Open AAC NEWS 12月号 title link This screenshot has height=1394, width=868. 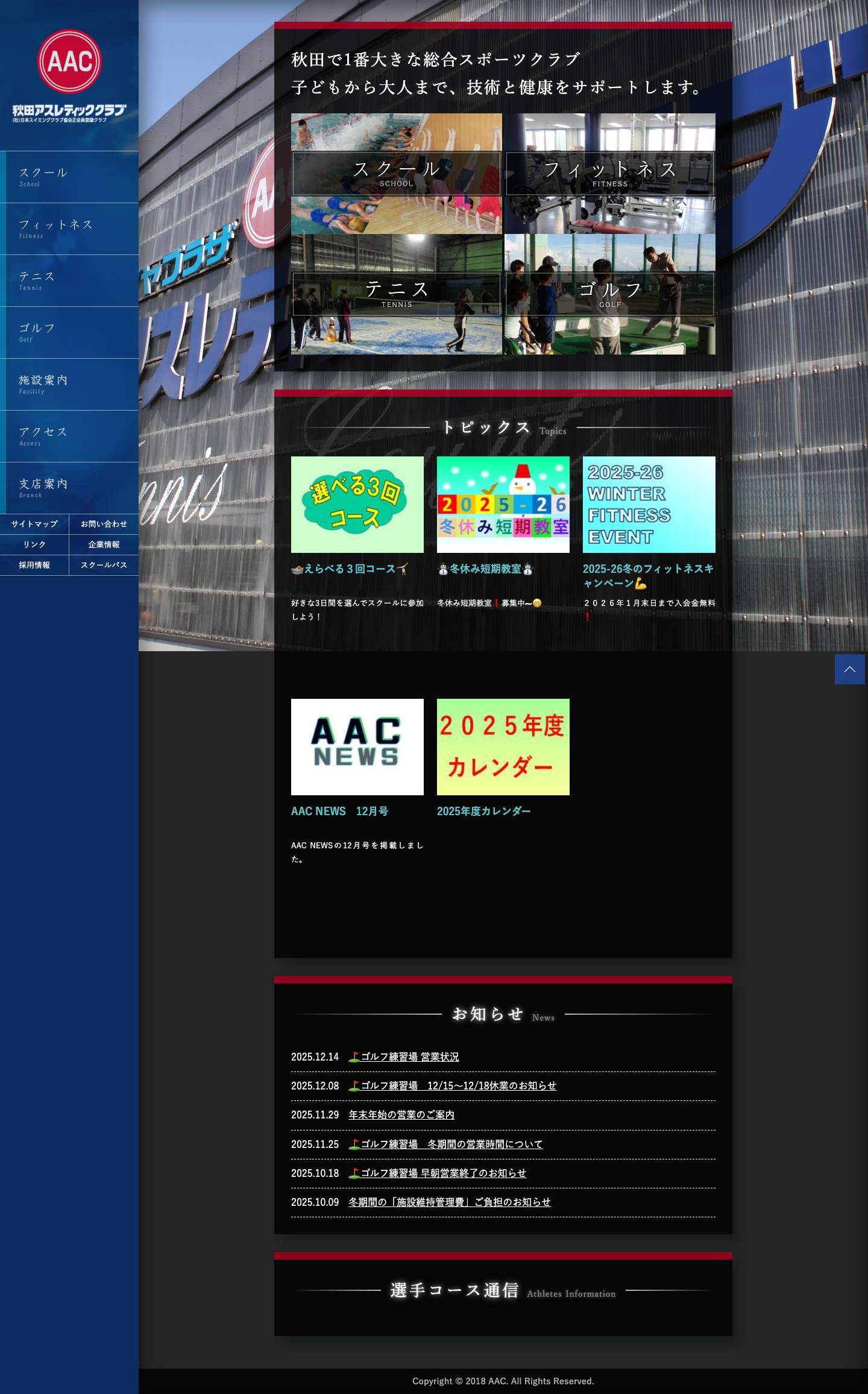339,811
